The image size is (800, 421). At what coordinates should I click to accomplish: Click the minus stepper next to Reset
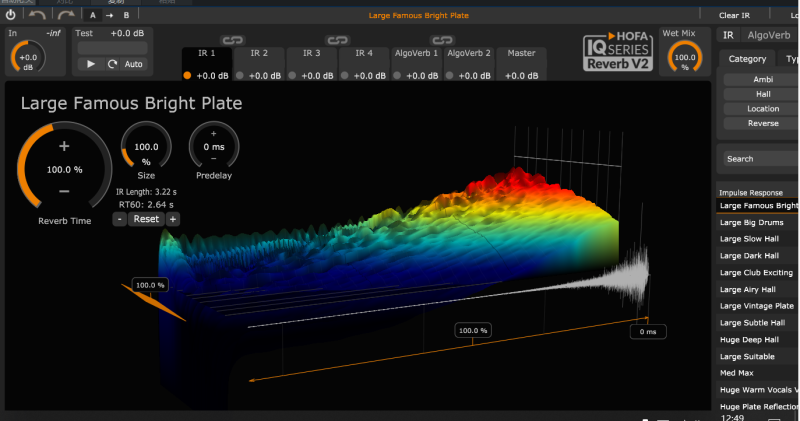point(119,219)
